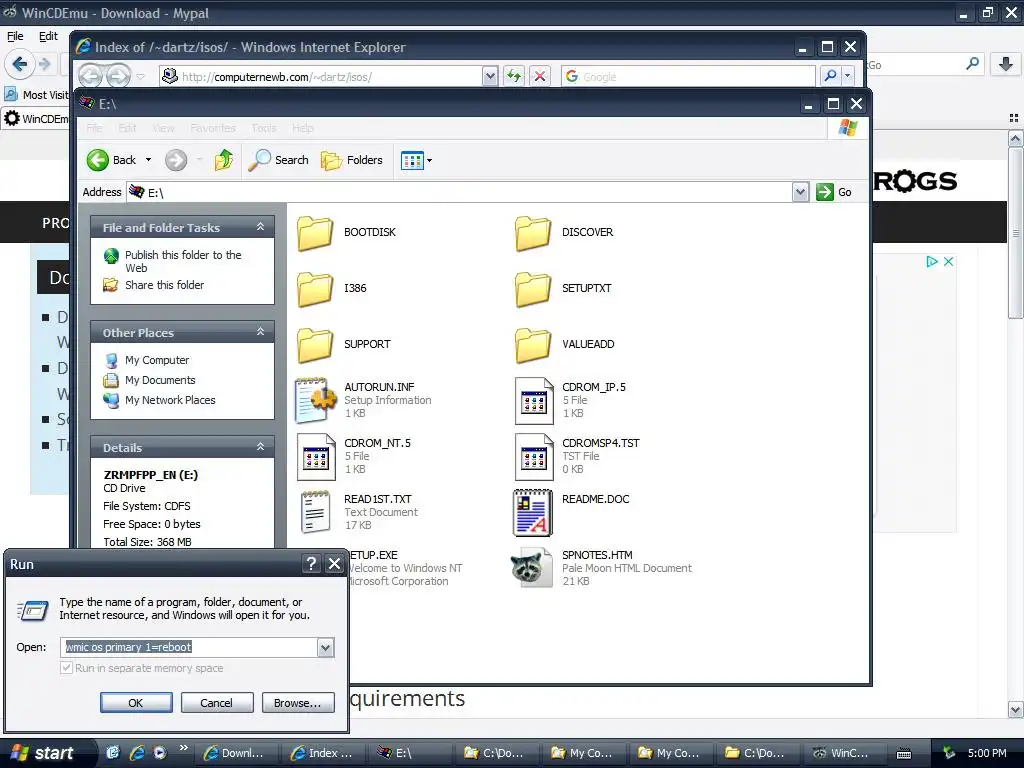Open the Edit menu in Mypal
The image size is (1024, 768).
(48, 36)
